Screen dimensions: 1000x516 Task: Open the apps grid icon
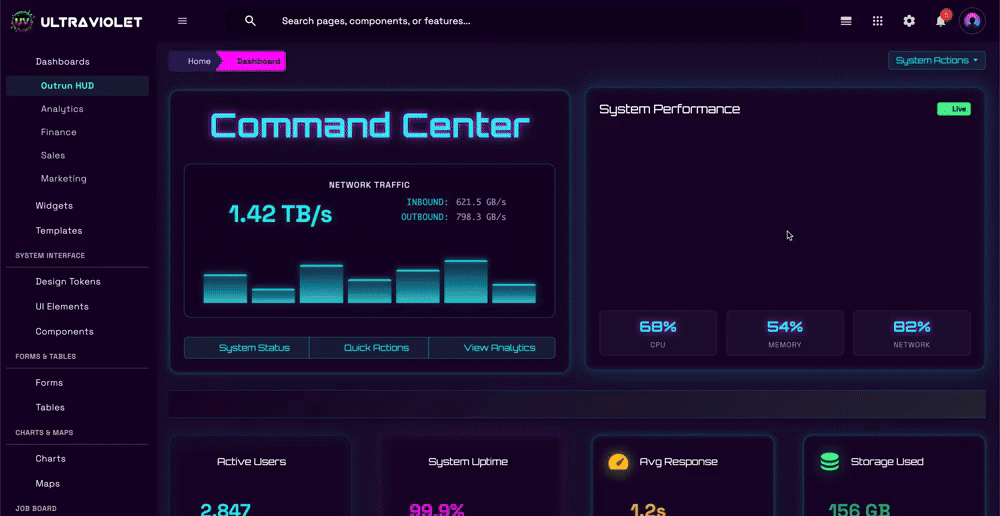coord(878,21)
